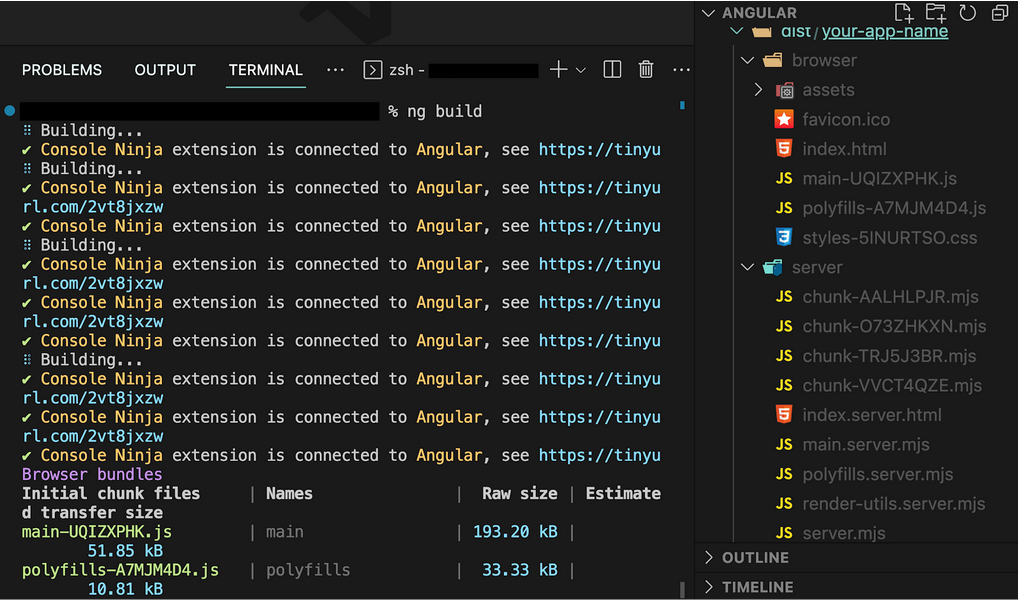Open more terminal actions ellipsis menu

681,69
